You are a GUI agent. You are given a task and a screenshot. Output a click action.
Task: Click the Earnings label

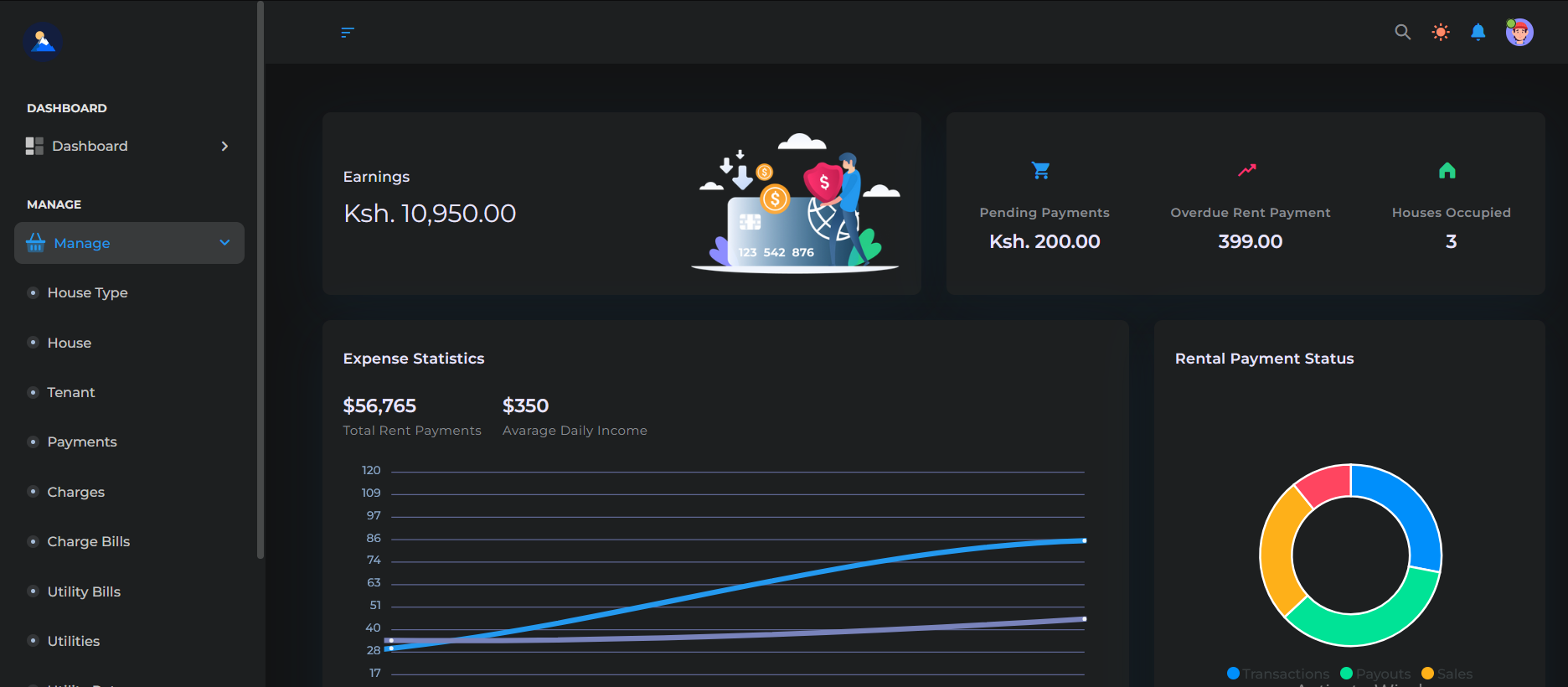pos(376,177)
